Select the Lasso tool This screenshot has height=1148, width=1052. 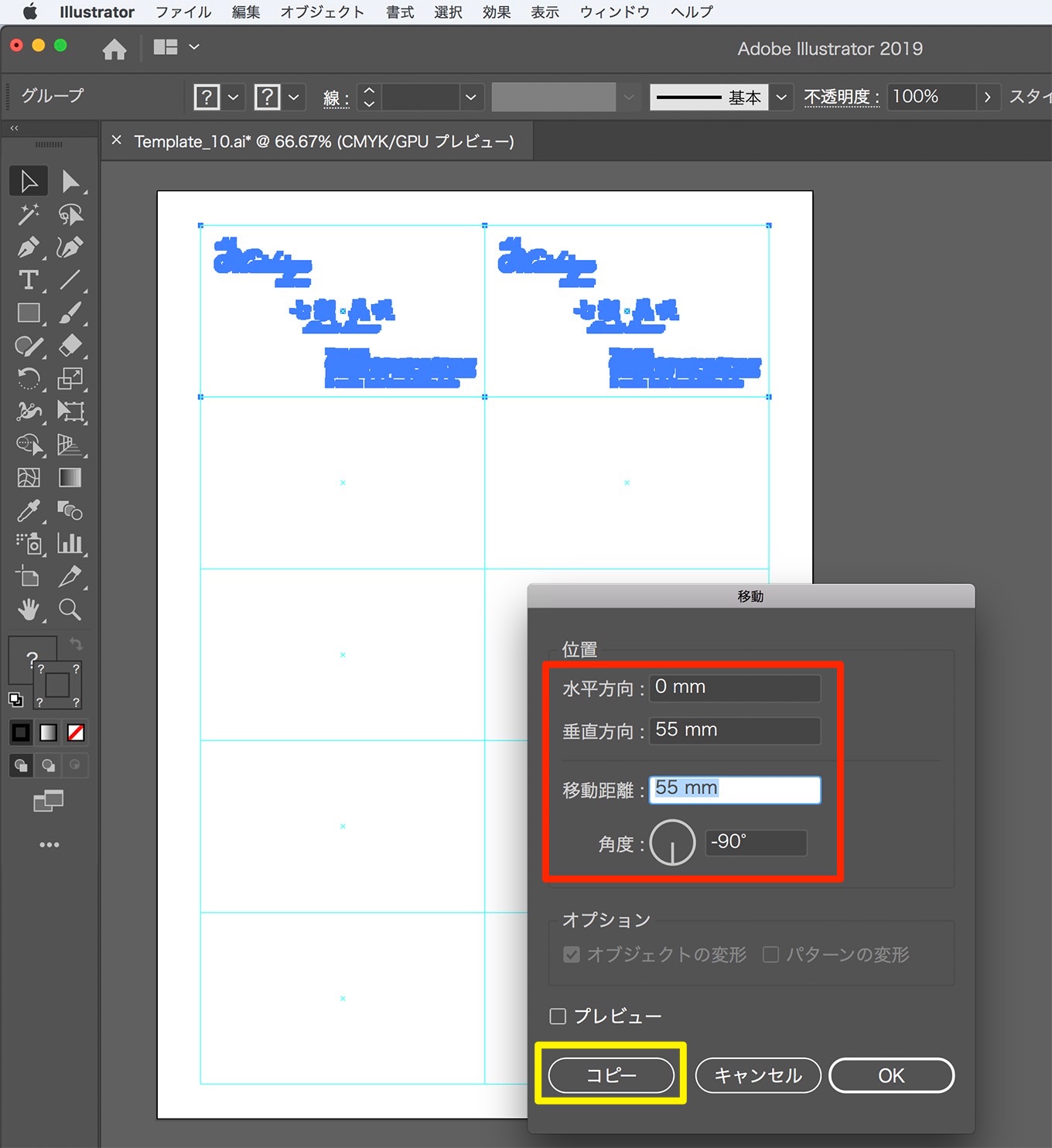70,214
